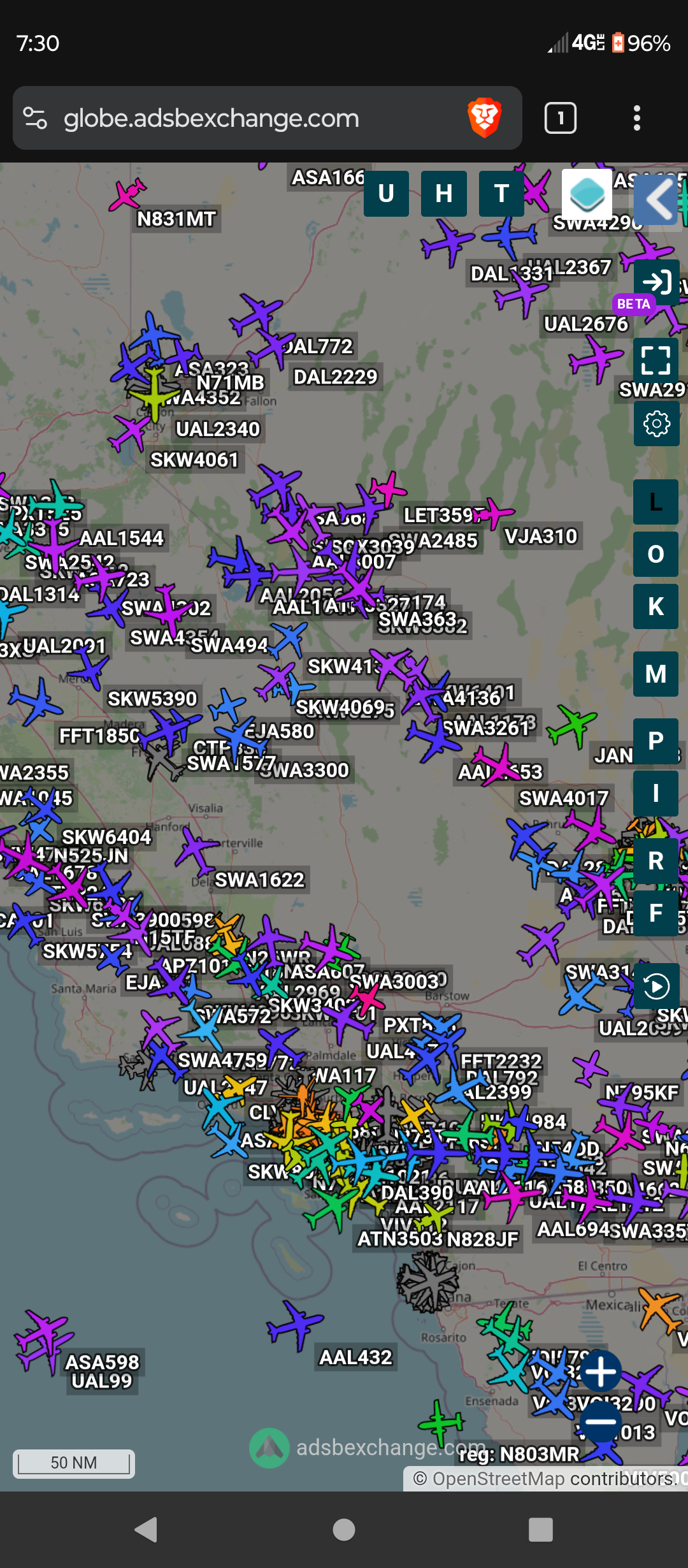Tap Android home navigation button
The height and width of the screenshot is (1568, 688).
(344, 1529)
